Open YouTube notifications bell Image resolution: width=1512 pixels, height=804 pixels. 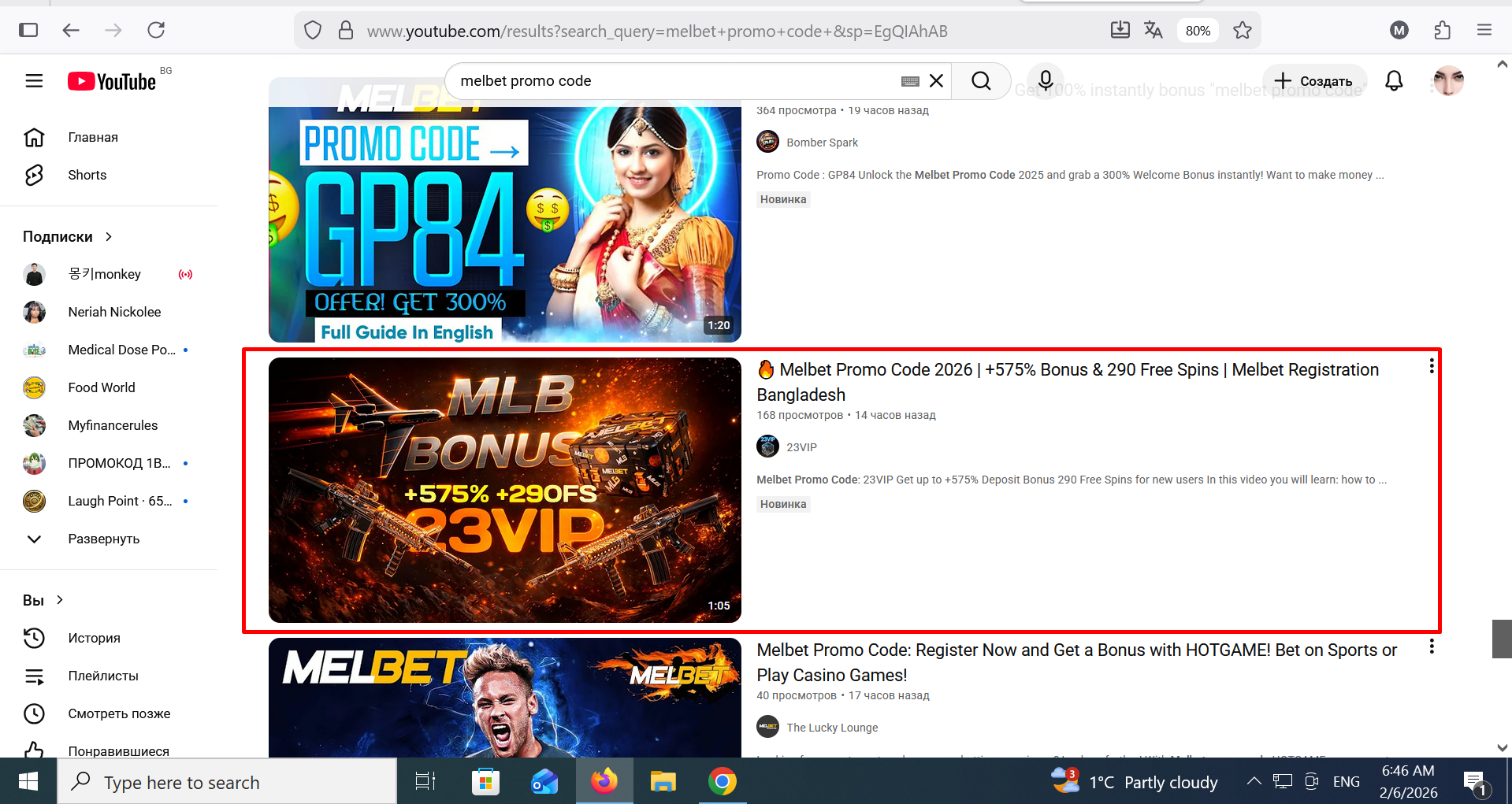[x=1394, y=80]
